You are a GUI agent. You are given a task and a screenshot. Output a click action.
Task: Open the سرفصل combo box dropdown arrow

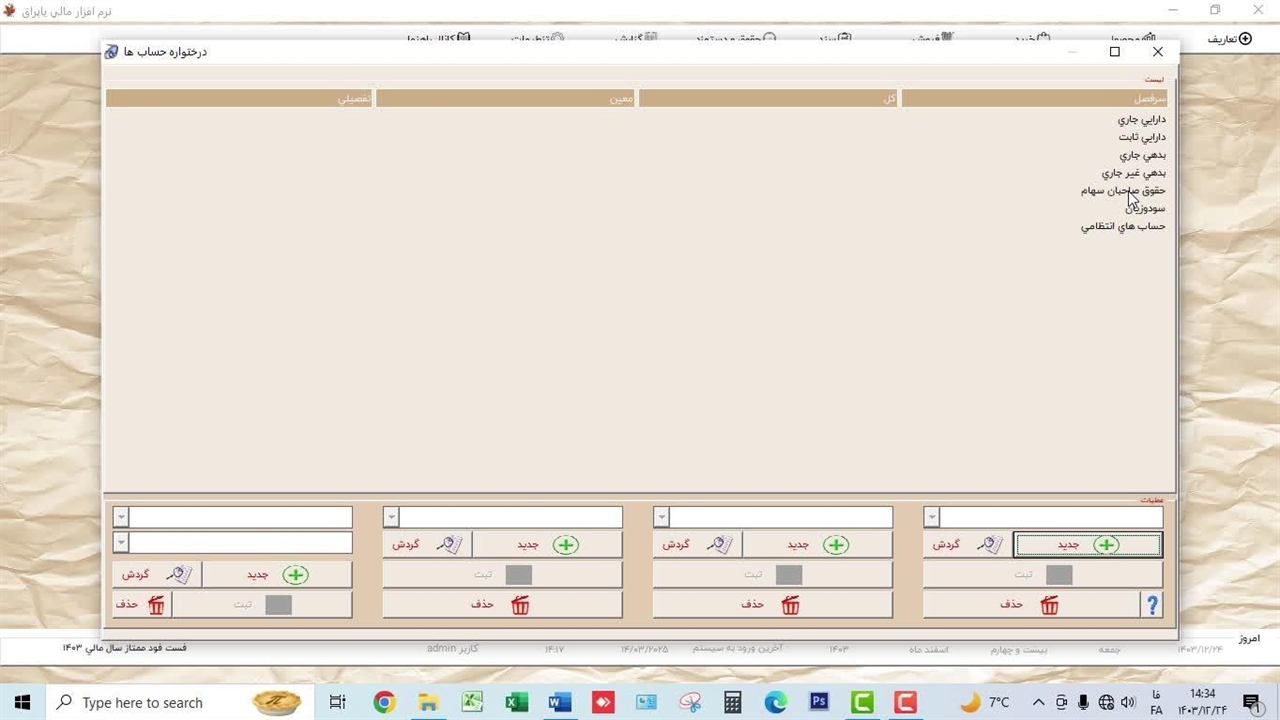tap(931, 517)
